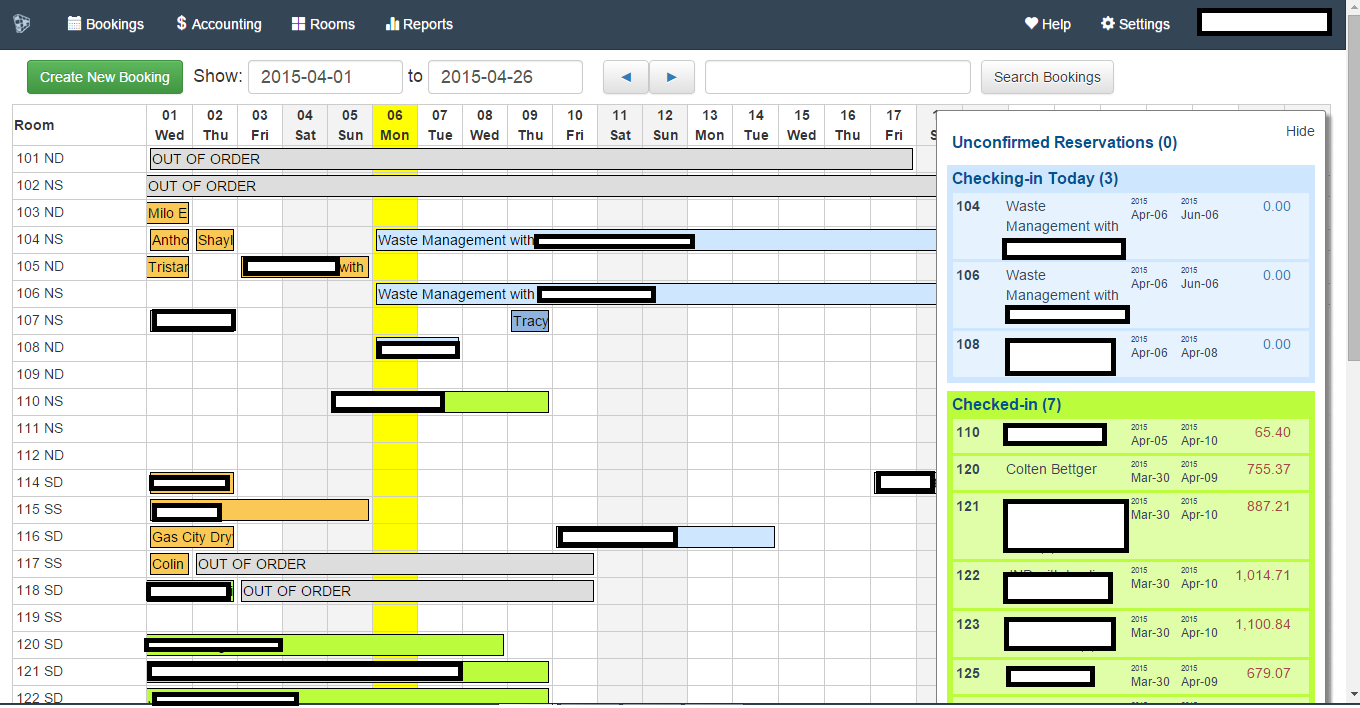Click the 17 Fri date column header
Screen dimensions: 1360x708
pos(894,125)
